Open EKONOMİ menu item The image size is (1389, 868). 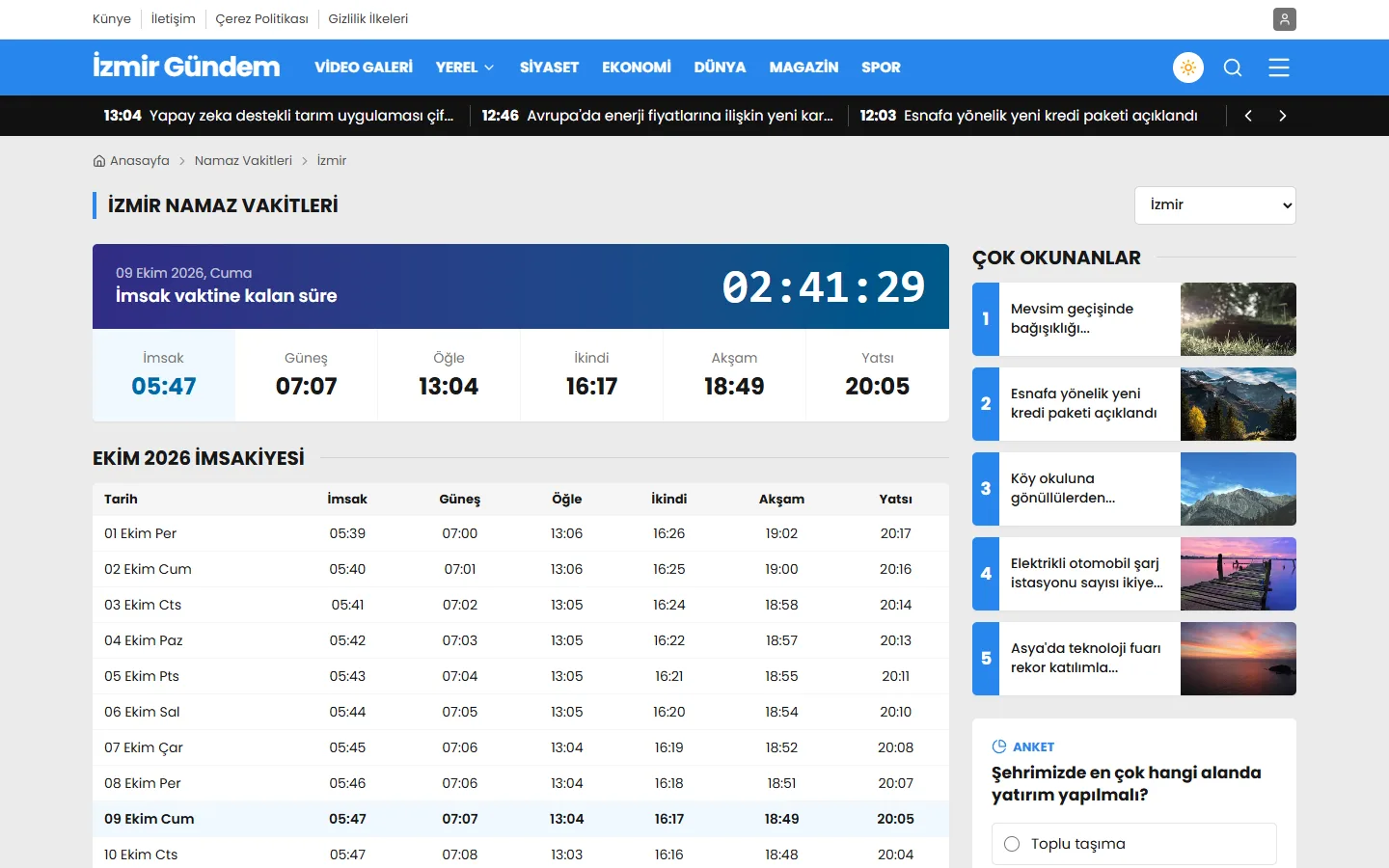(637, 68)
